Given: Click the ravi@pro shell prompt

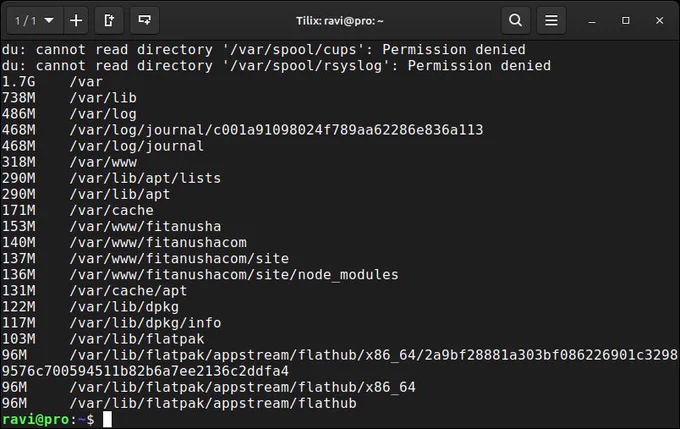Looking at the screenshot, I should tap(48, 419).
